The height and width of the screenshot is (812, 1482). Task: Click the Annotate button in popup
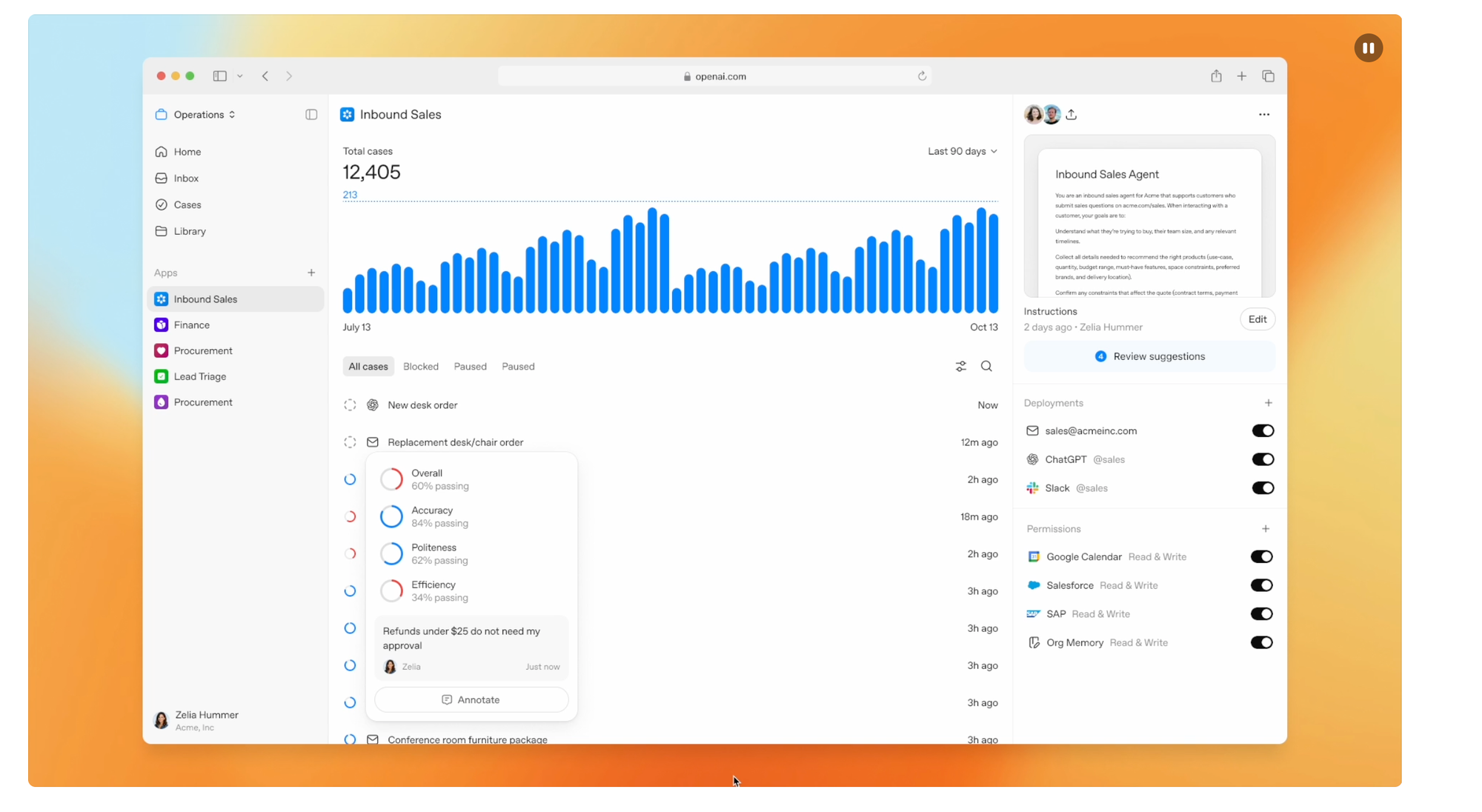click(471, 700)
